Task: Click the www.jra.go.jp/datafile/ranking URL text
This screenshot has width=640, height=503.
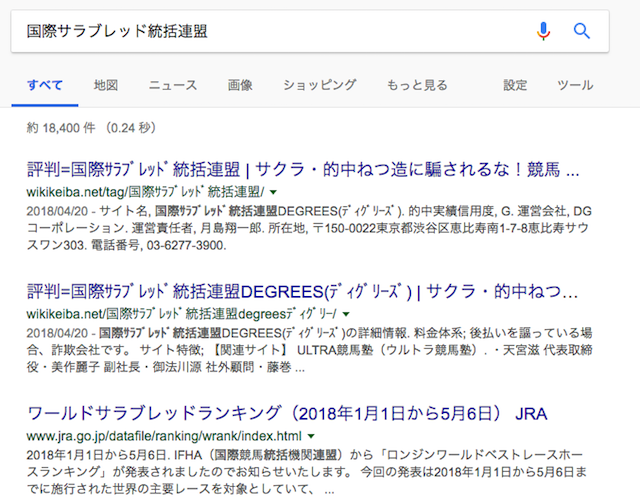Action: point(164,436)
